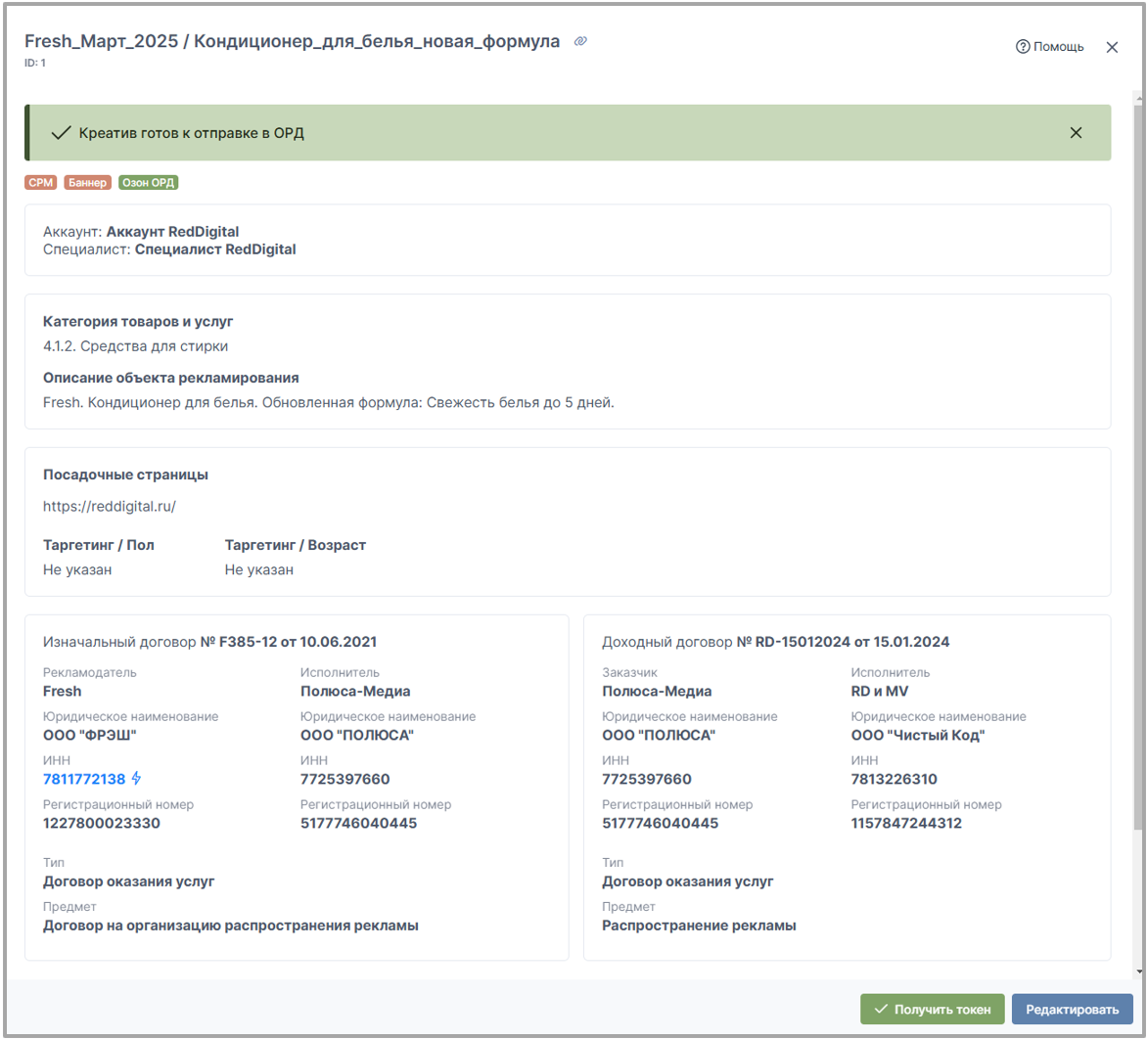Viewport: 1148px width, 1040px height.
Task: Click the Доходный договор № RD-15012024 heading
Action: point(775,642)
